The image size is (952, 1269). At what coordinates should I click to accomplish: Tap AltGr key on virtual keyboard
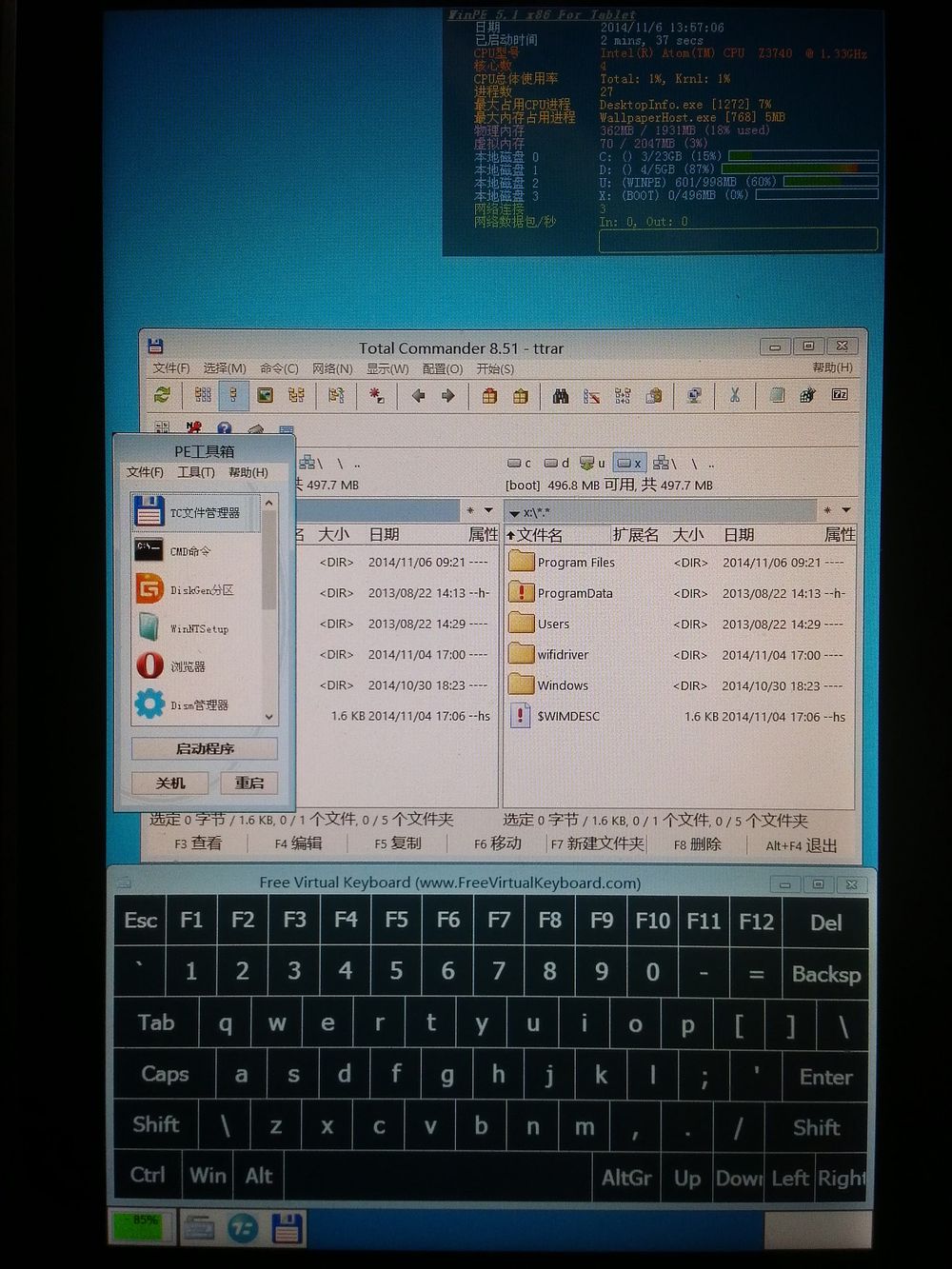[626, 1178]
